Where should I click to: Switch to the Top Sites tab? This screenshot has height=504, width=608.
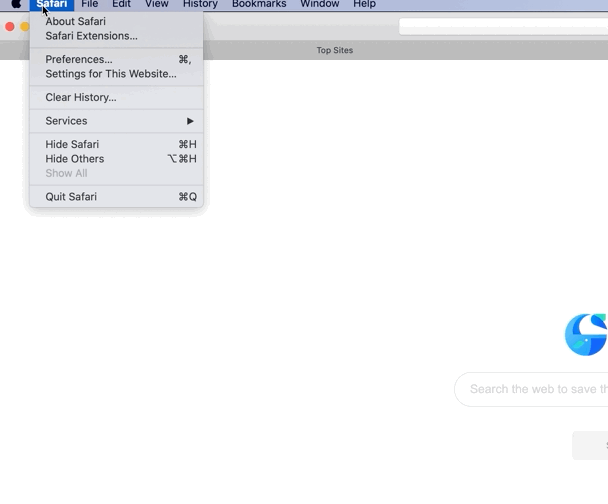(334, 50)
